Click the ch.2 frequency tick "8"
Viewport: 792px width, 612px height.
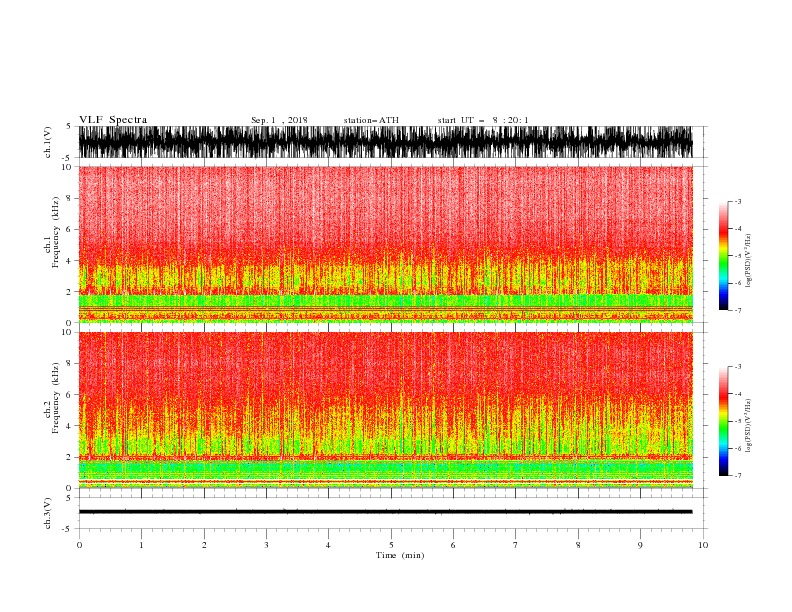69,364
